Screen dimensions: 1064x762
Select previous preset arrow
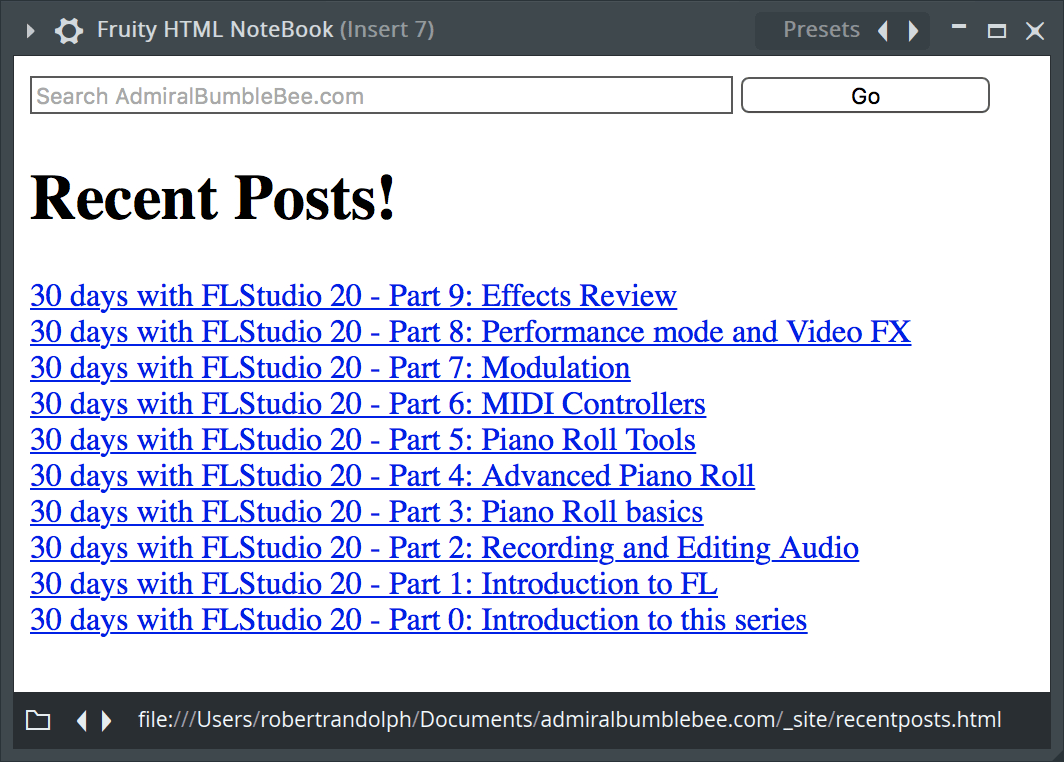(x=882, y=31)
